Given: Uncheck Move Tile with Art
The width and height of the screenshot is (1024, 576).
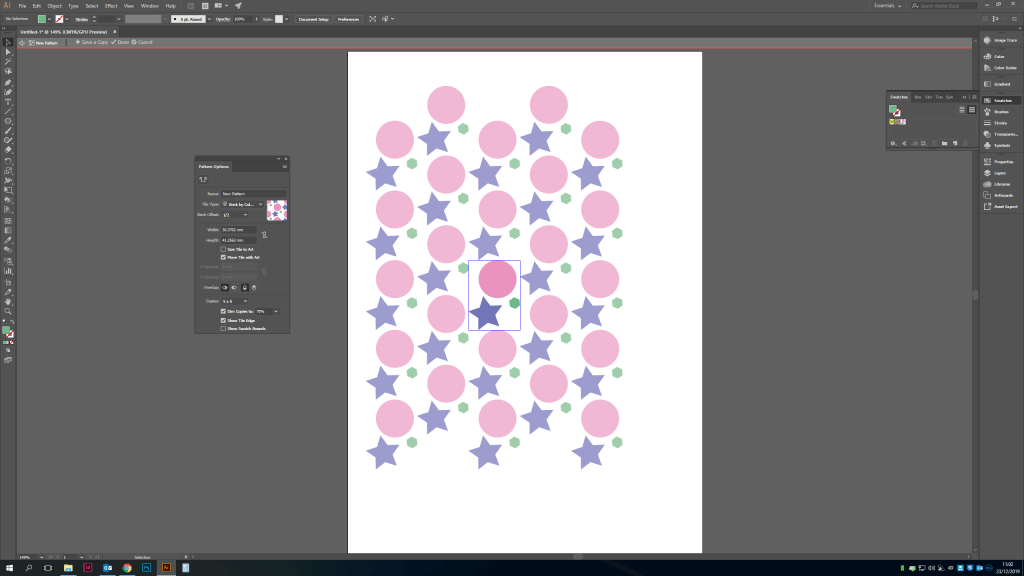Looking at the screenshot, I should tap(223, 257).
